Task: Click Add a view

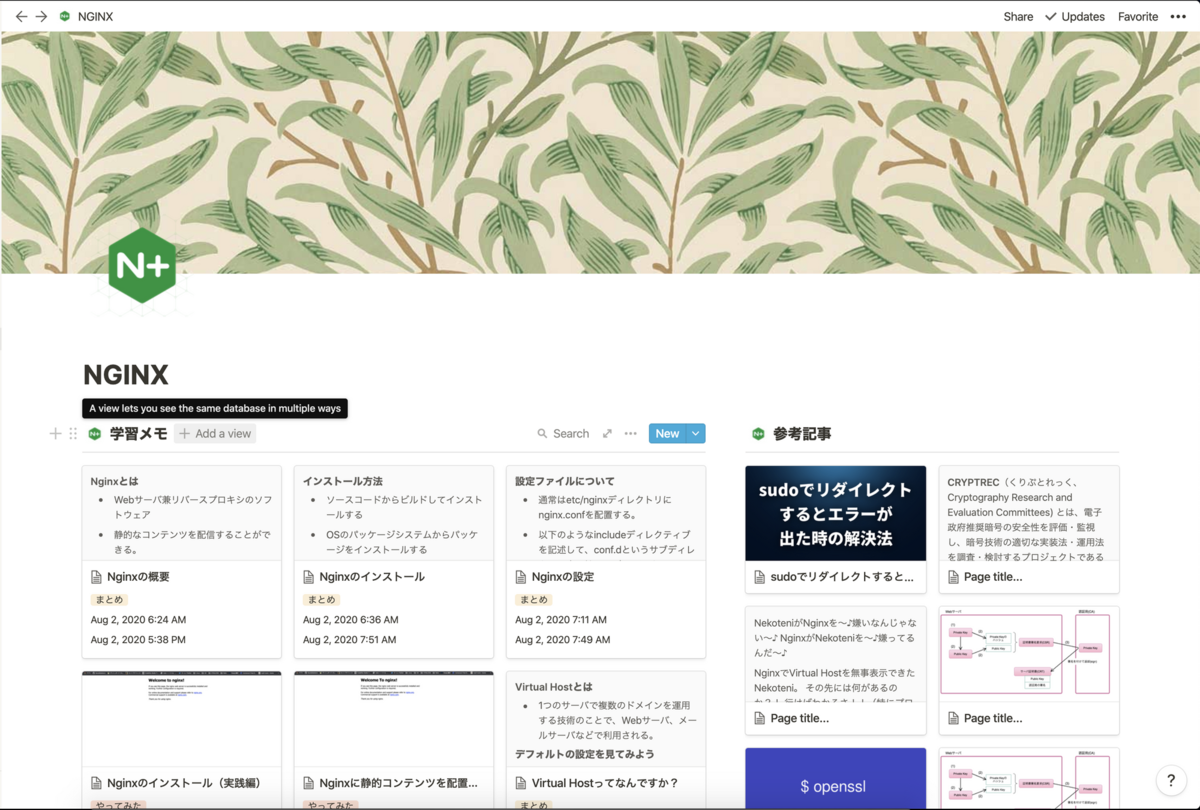Action: [215, 433]
